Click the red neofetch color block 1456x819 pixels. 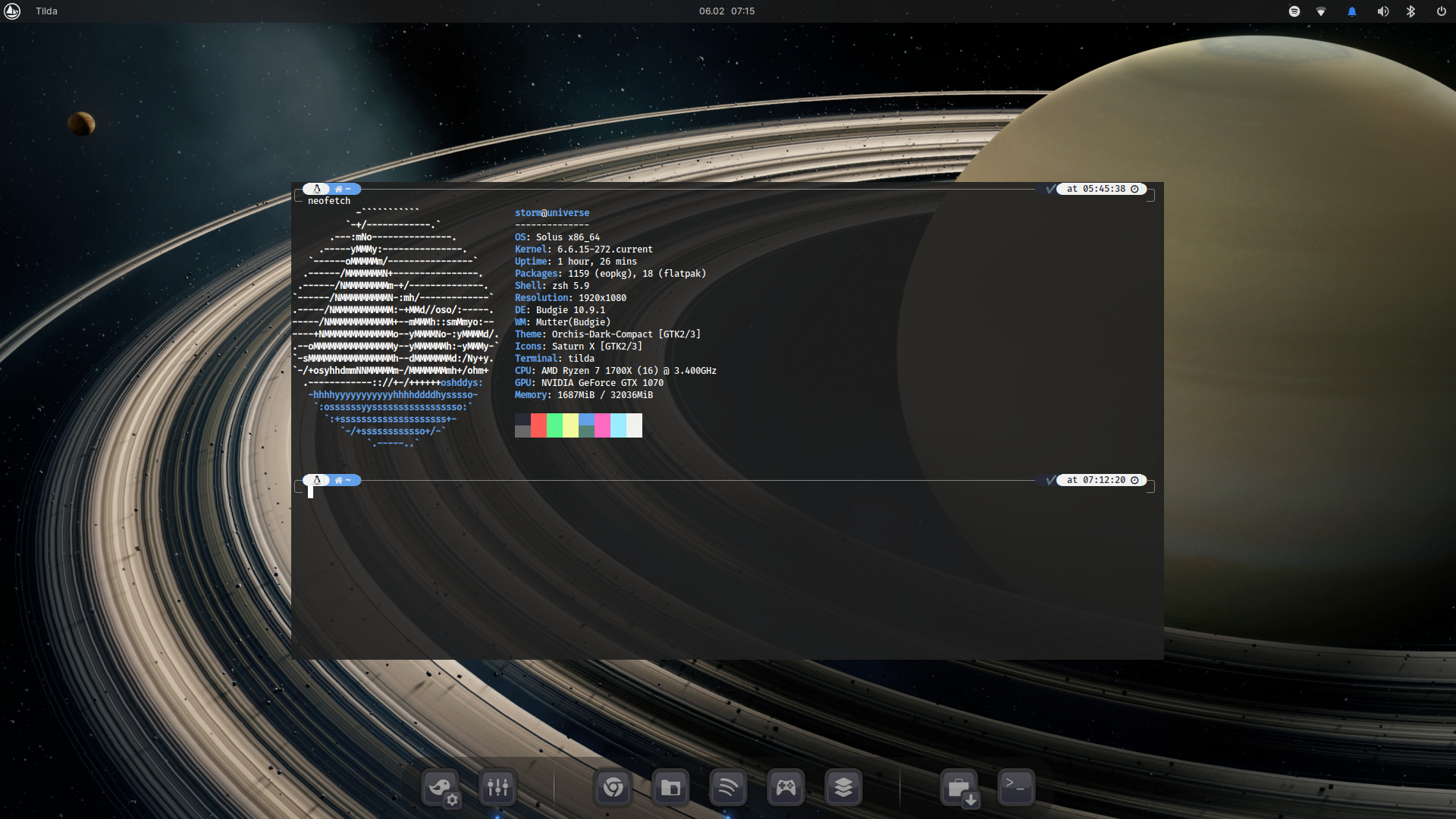coord(538,425)
